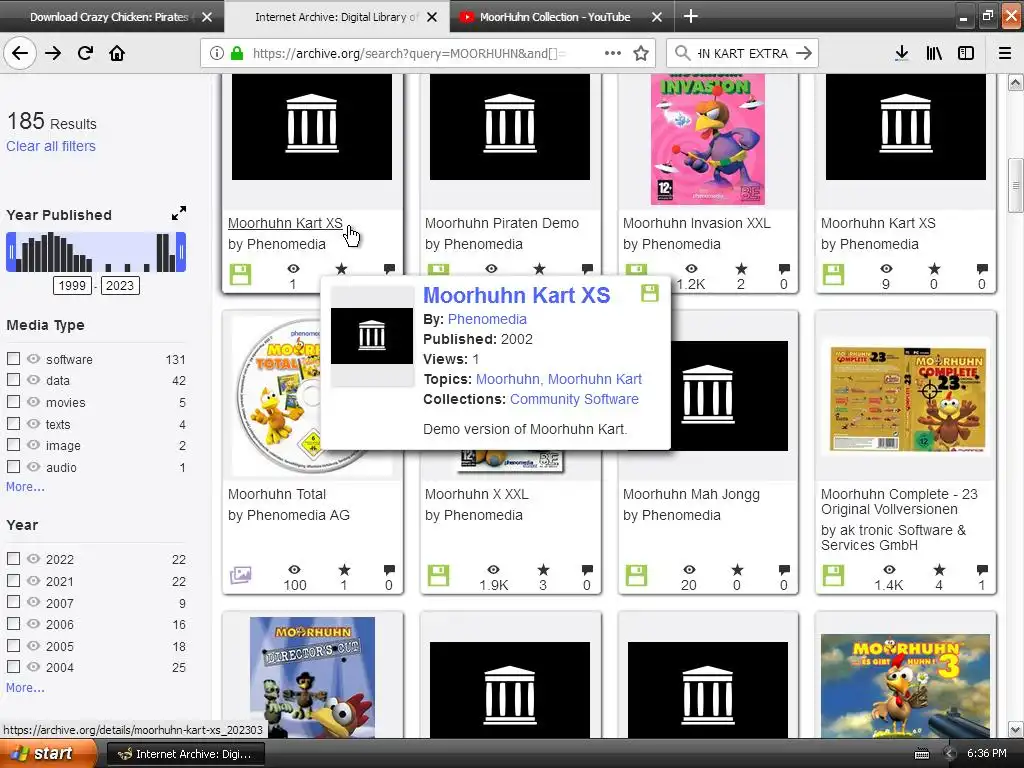
Task: Close the MoorHuhn Collection YouTube tab
Action: (657, 17)
